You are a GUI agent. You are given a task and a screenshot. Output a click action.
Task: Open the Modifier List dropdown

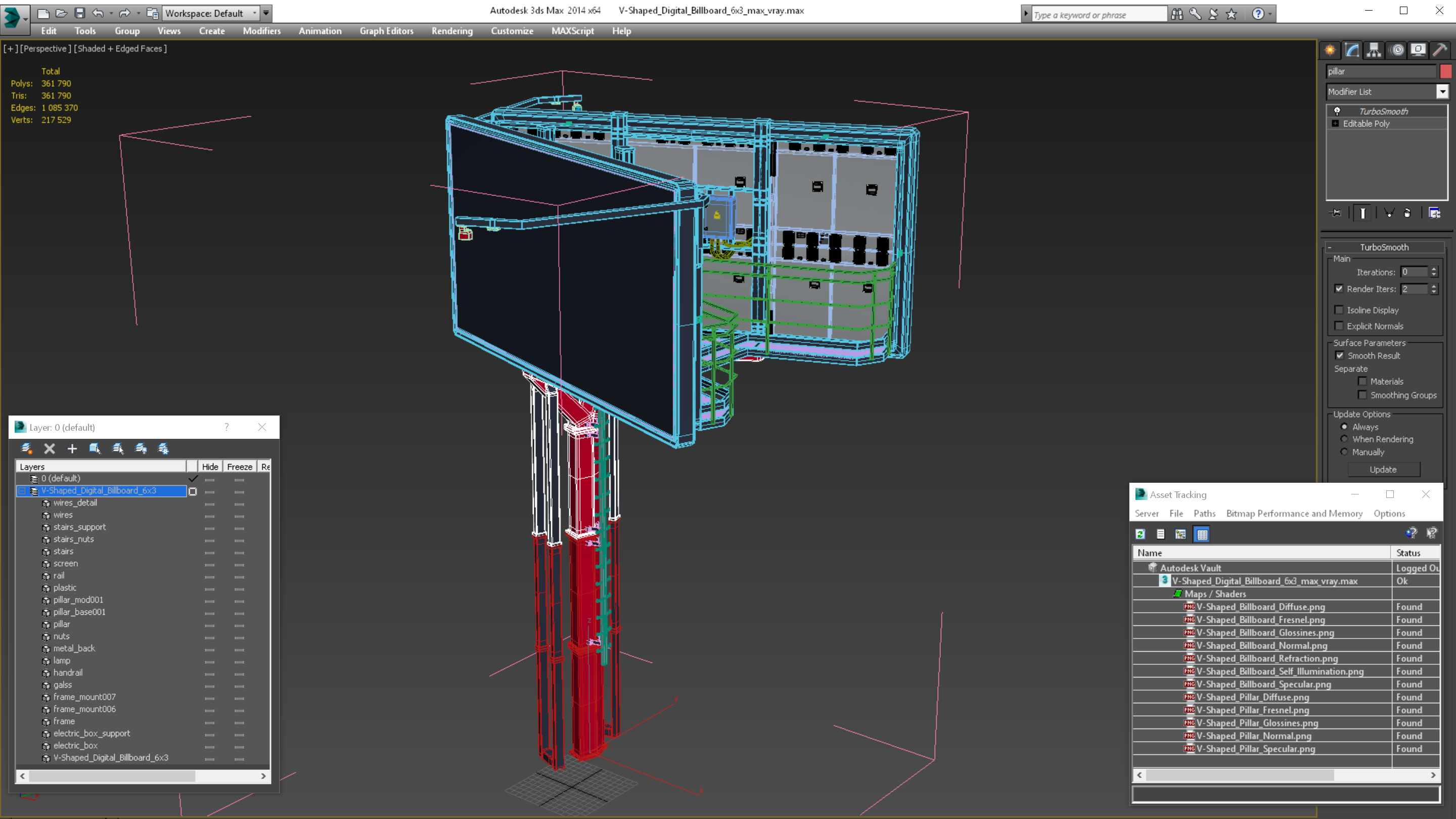coord(1442,92)
